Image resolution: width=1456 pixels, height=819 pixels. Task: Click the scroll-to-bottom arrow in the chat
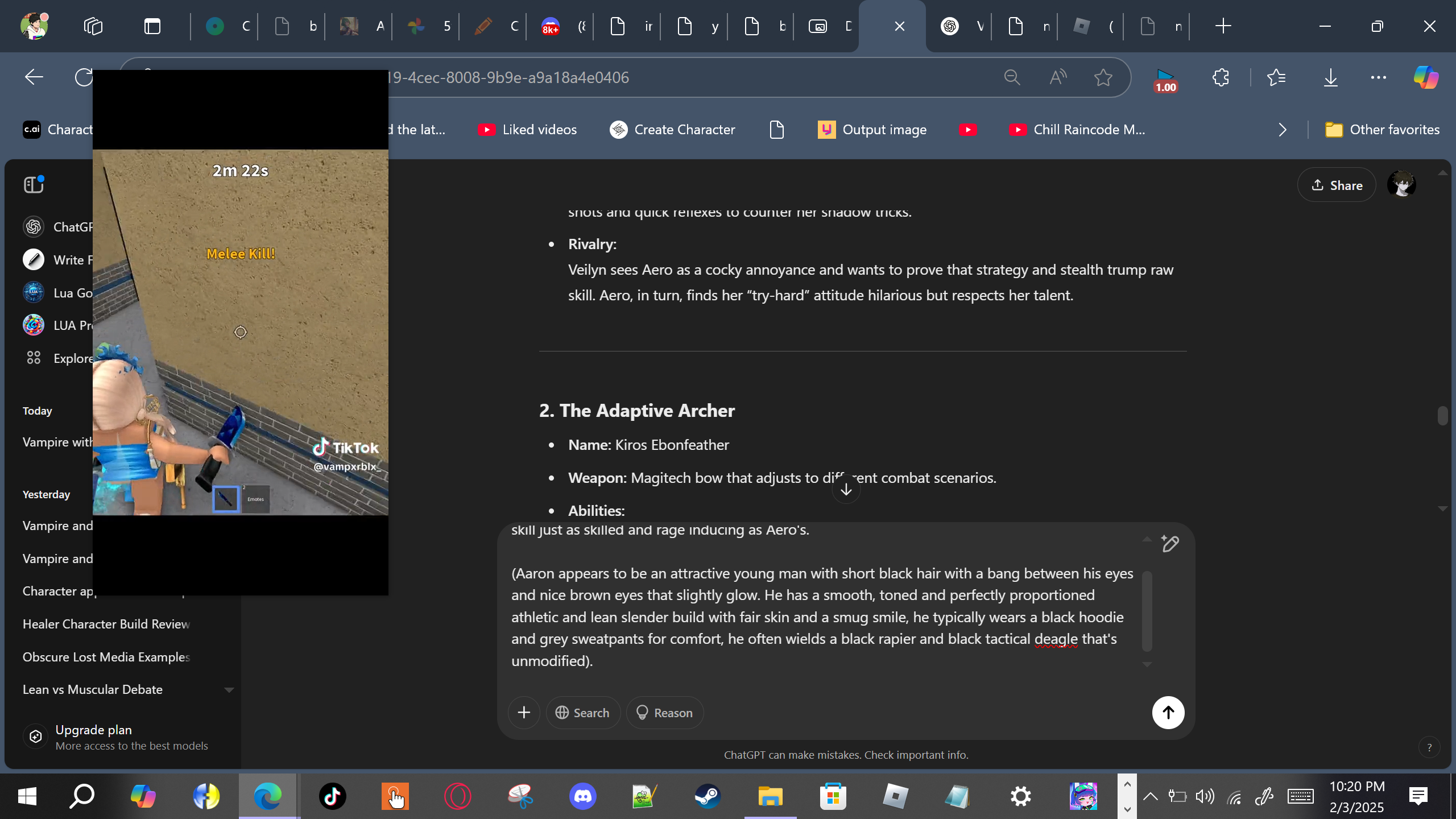tap(846, 489)
